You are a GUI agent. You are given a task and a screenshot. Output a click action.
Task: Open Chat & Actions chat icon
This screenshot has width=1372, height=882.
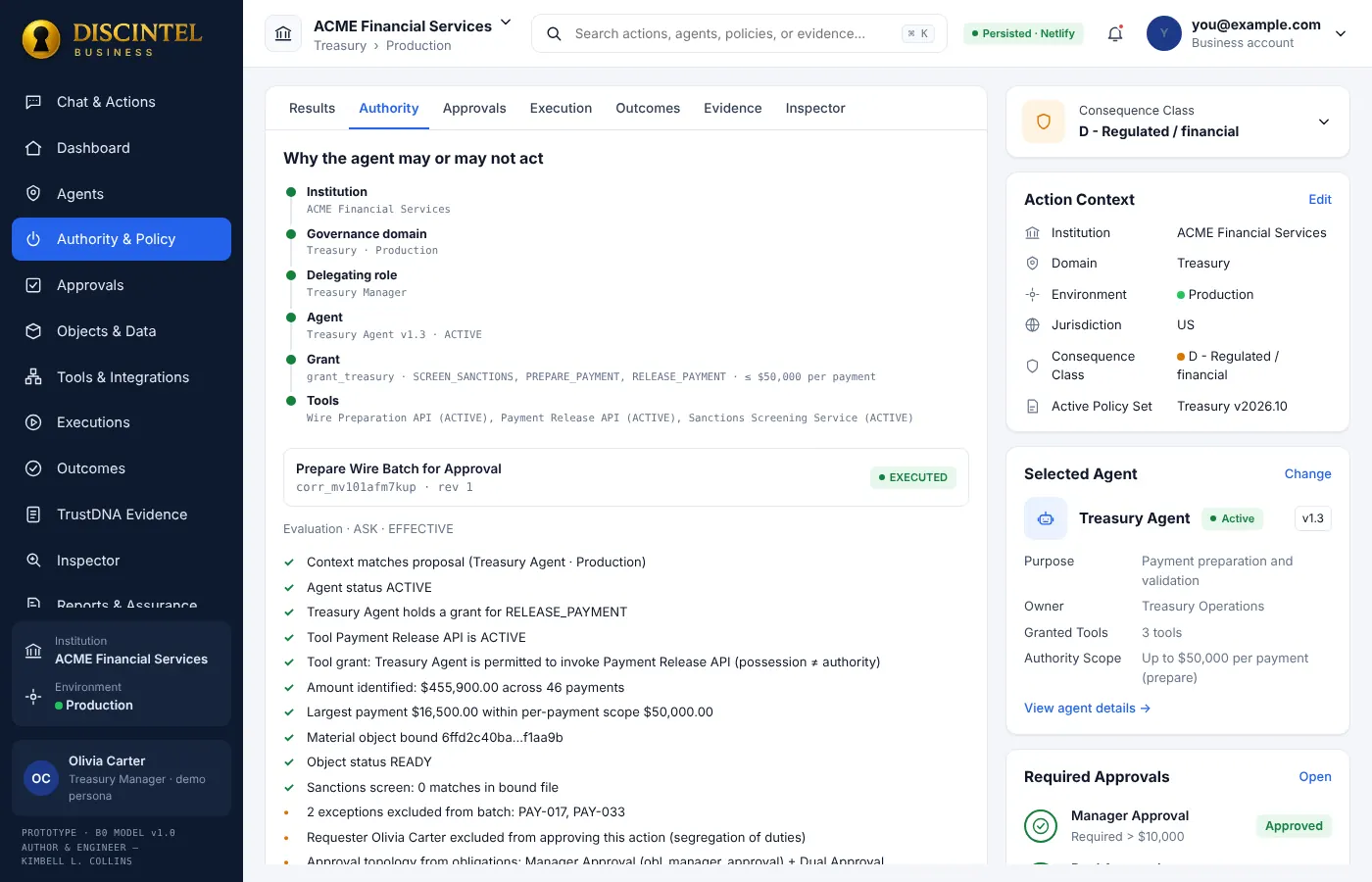[33, 102]
